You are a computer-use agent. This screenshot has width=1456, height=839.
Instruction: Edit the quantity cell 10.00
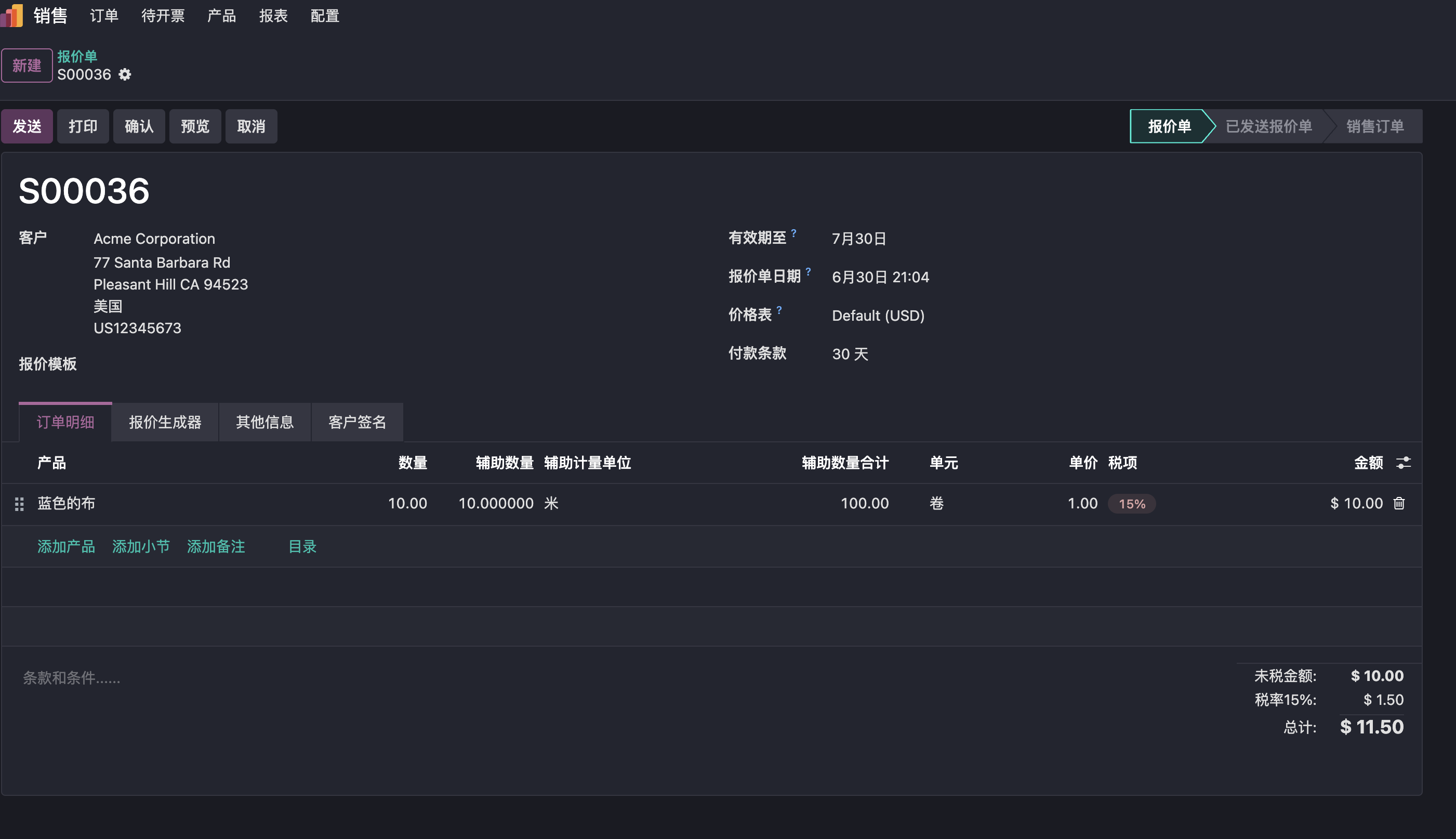coord(407,503)
